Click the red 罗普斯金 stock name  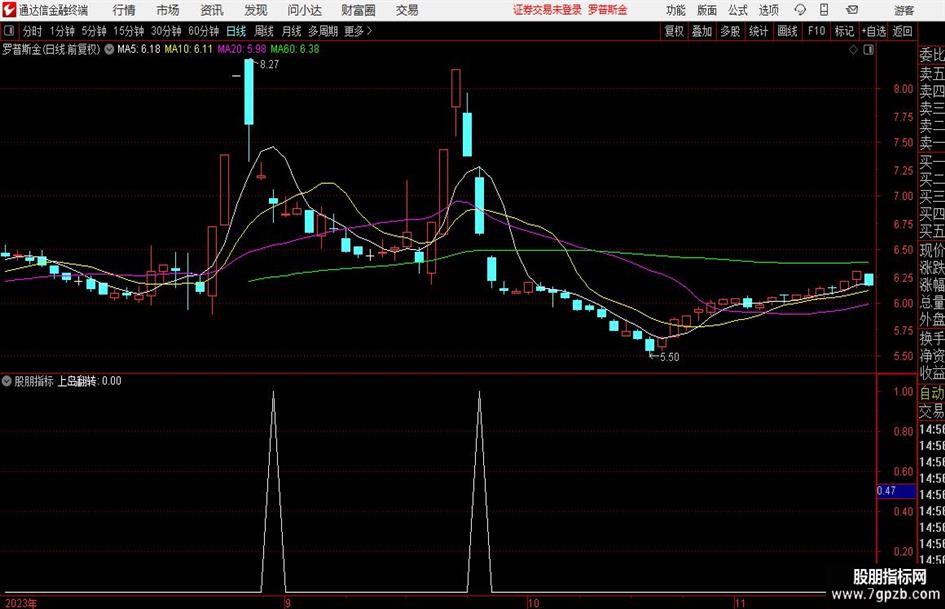click(x=608, y=10)
